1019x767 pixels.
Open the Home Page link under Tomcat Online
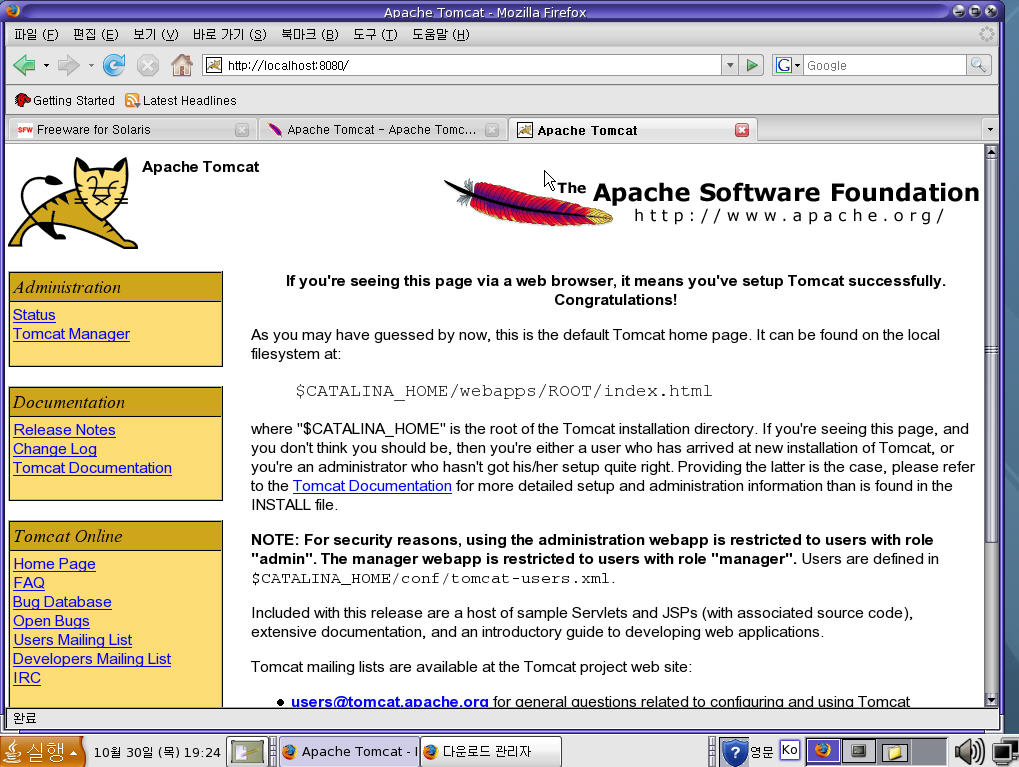pyautogui.click(x=55, y=564)
